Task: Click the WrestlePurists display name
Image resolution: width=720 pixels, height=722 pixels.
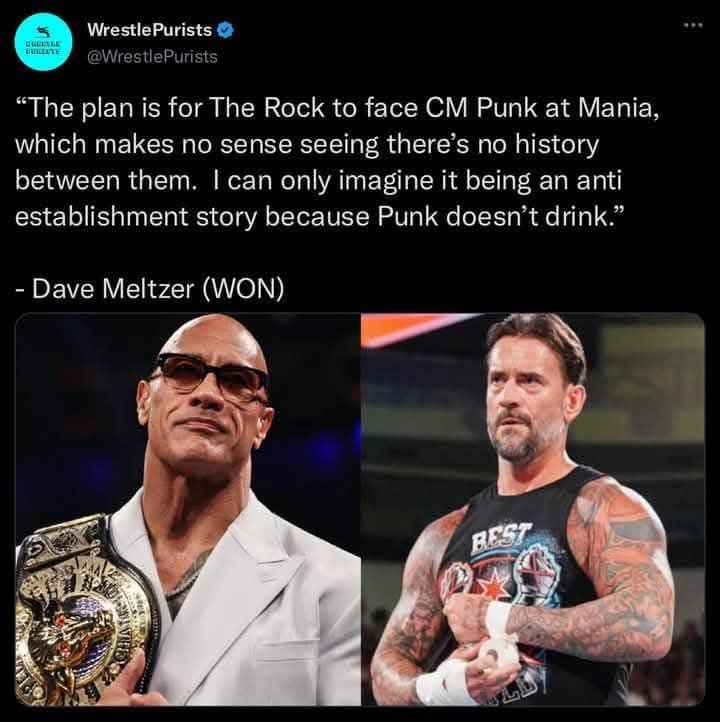Action: coord(150,30)
